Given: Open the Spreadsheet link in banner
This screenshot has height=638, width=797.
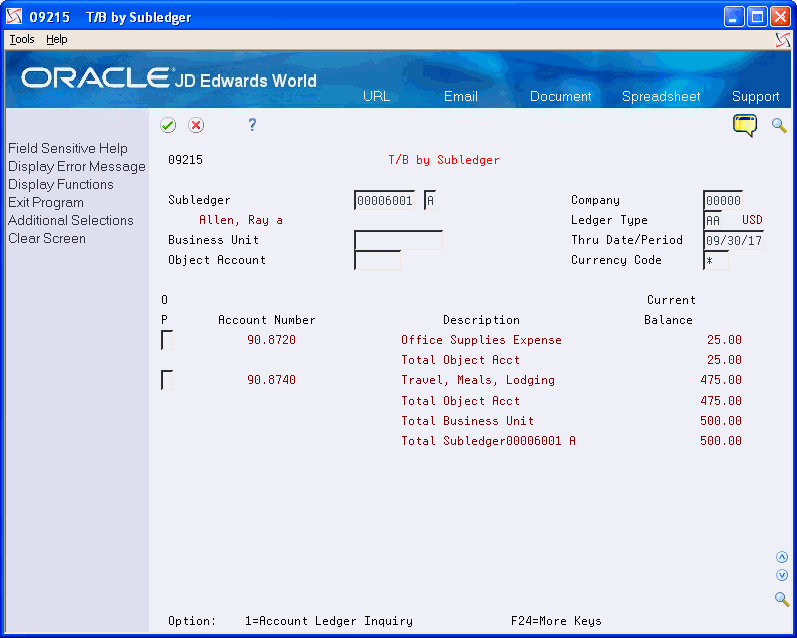Looking at the screenshot, I should (661, 96).
